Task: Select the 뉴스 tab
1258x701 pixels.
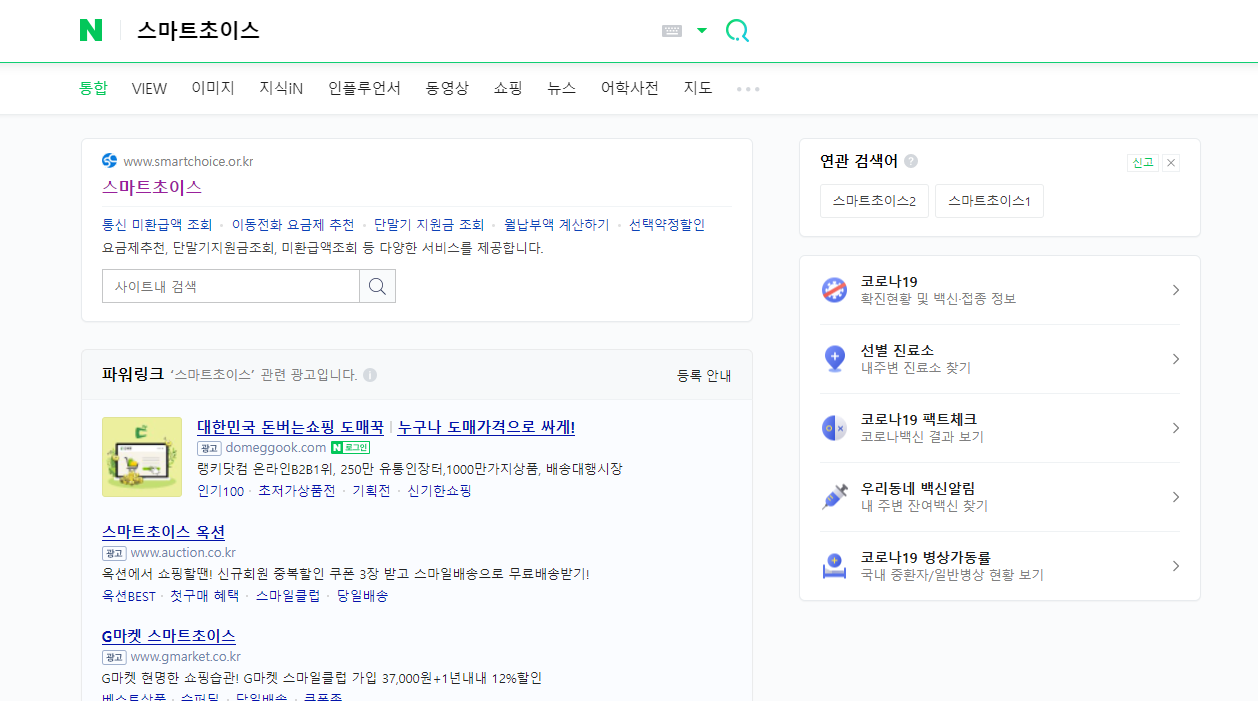Action: [562, 88]
